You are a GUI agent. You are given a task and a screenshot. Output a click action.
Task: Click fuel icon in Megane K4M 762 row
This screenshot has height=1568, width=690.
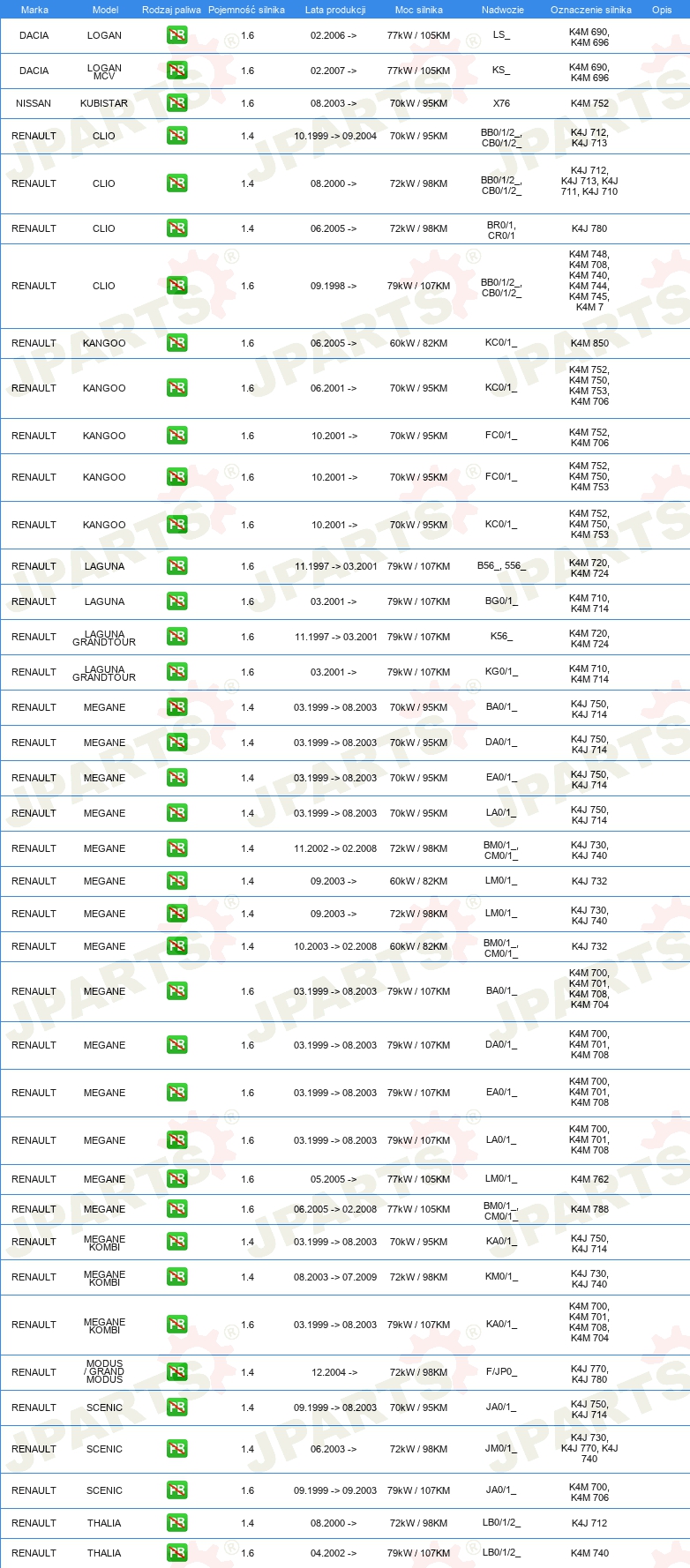(x=176, y=1180)
